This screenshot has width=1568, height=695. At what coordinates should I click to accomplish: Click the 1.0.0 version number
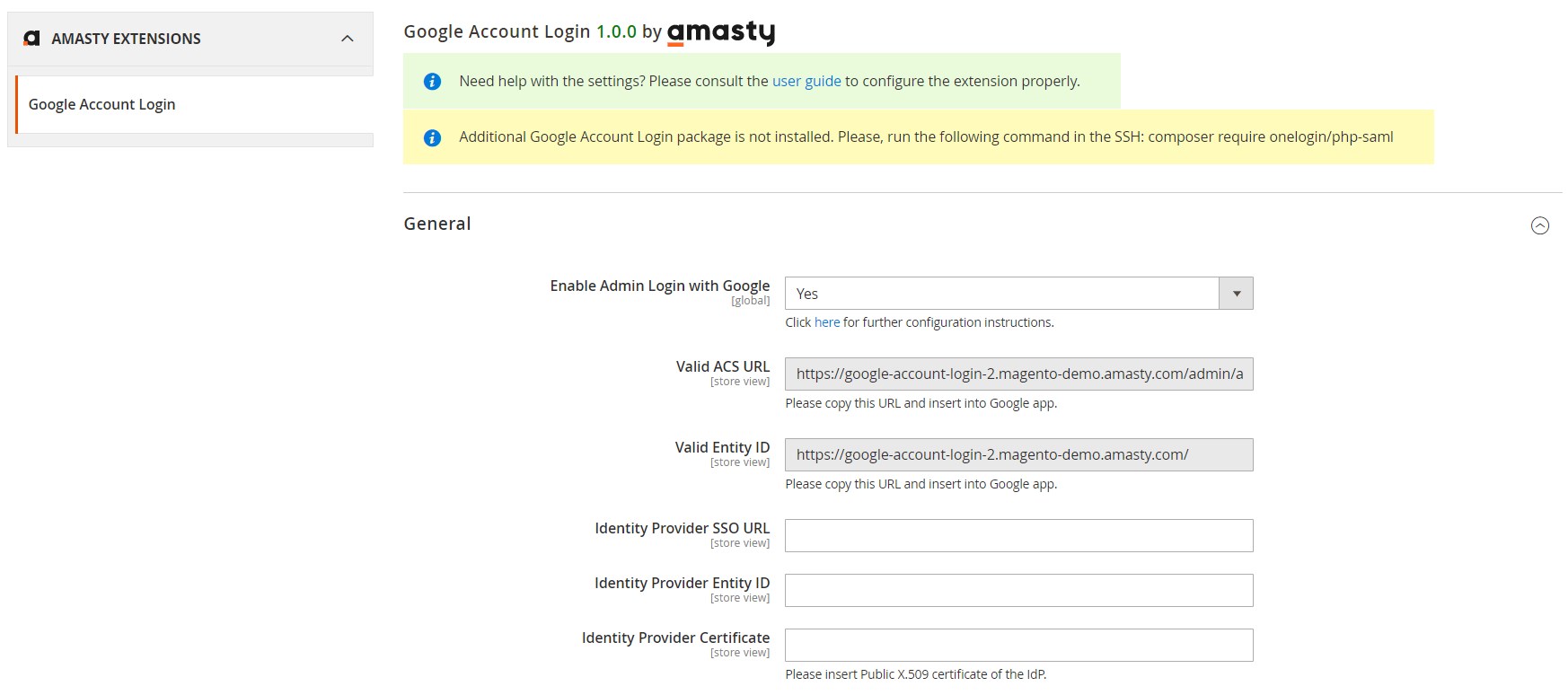point(616,31)
